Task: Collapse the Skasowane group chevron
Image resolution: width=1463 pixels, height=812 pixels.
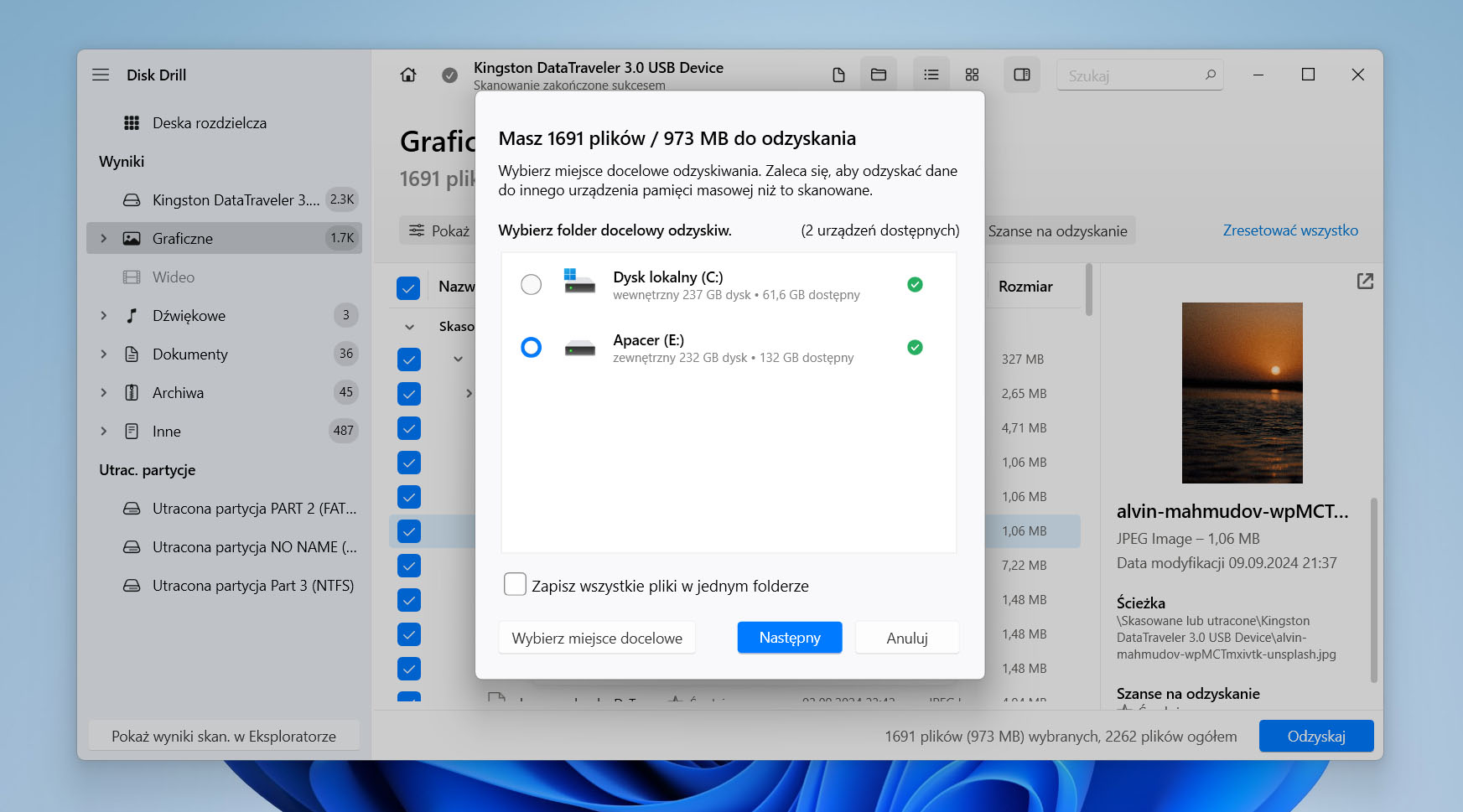Action: tap(409, 327)
